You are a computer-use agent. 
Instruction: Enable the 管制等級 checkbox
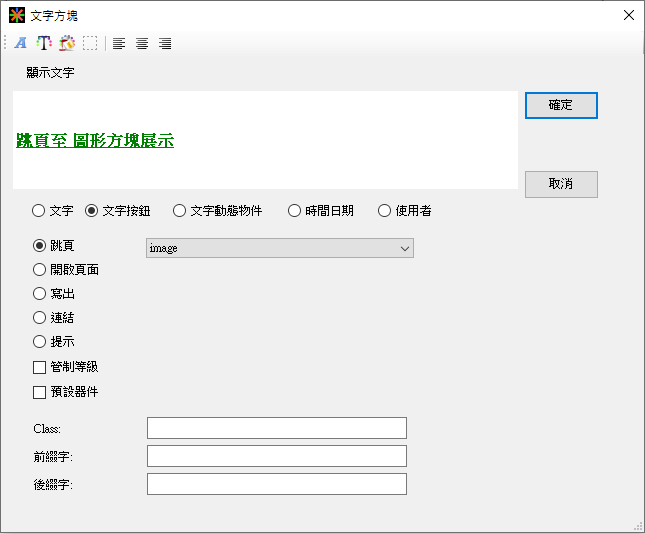click(x=40, y=367)
